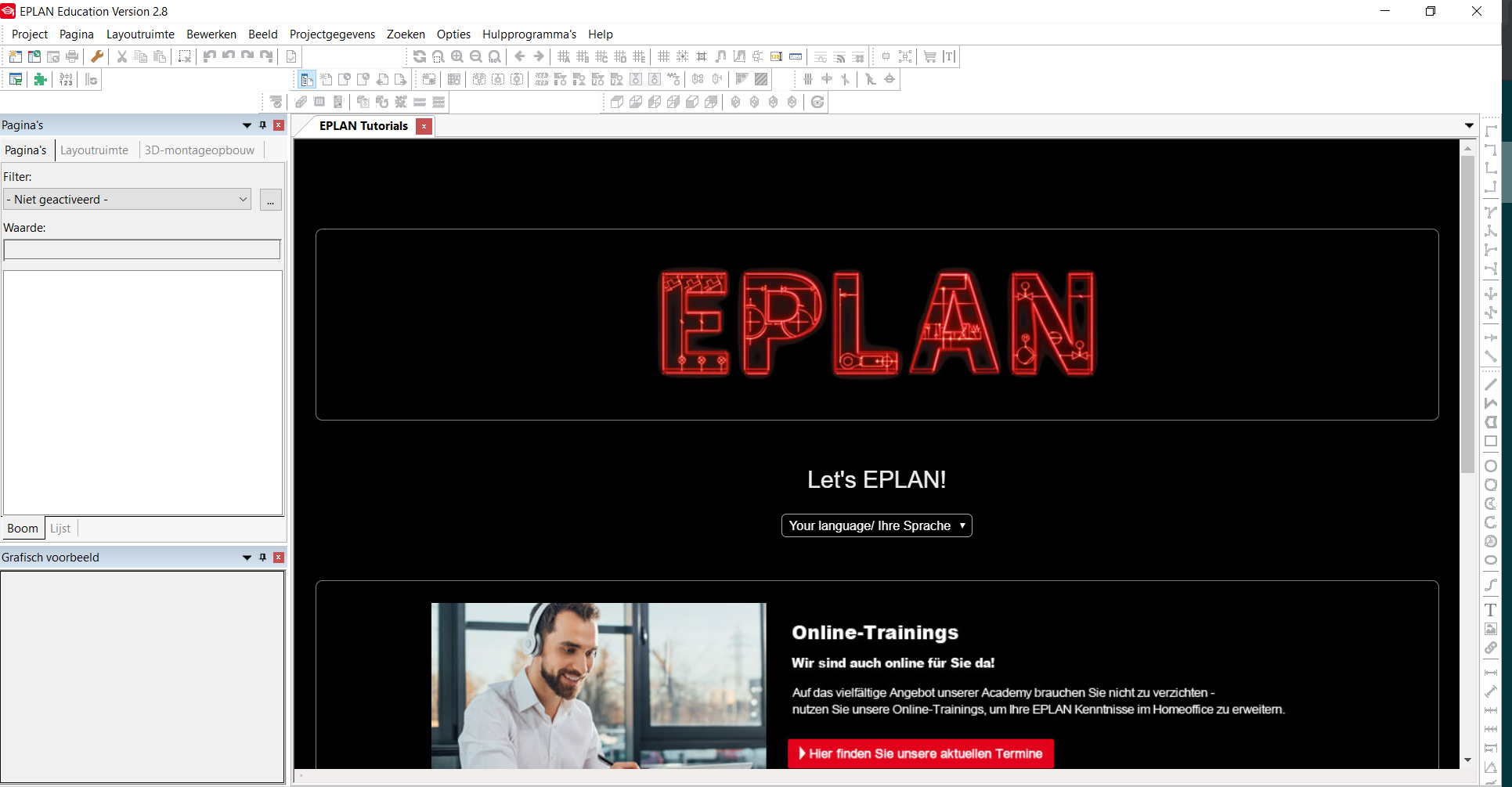This screenshot has height=787, width=1512.
Task: Click the print icon in toolbar
Action: (x=72, y=56)
